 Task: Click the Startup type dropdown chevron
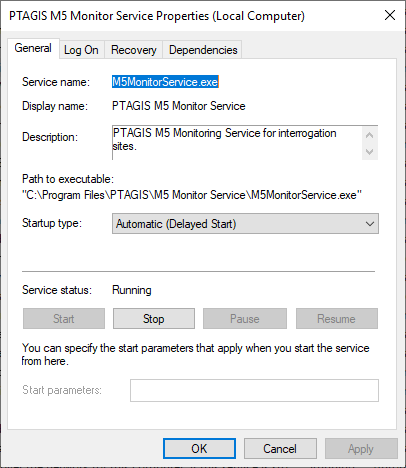click(x=370, y=224)
